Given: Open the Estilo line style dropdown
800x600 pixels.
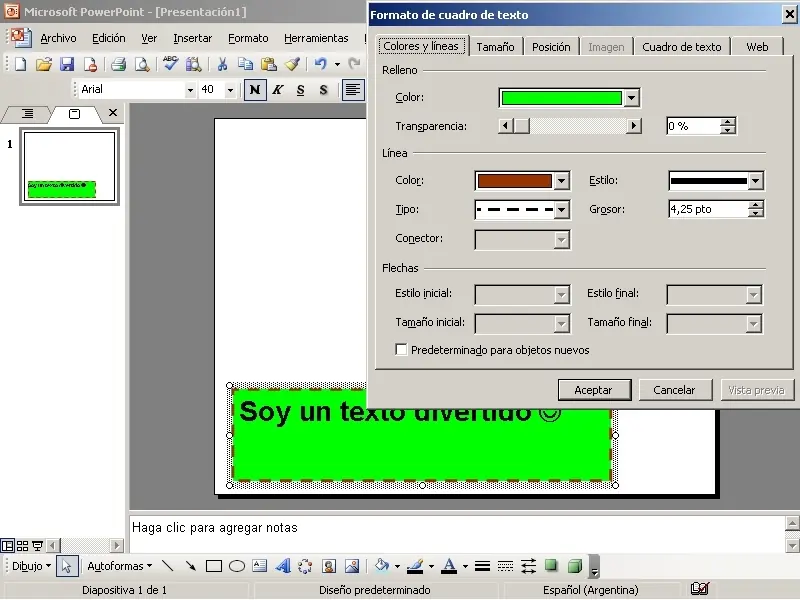Looking at the screenshot, I should click(756, 181).
